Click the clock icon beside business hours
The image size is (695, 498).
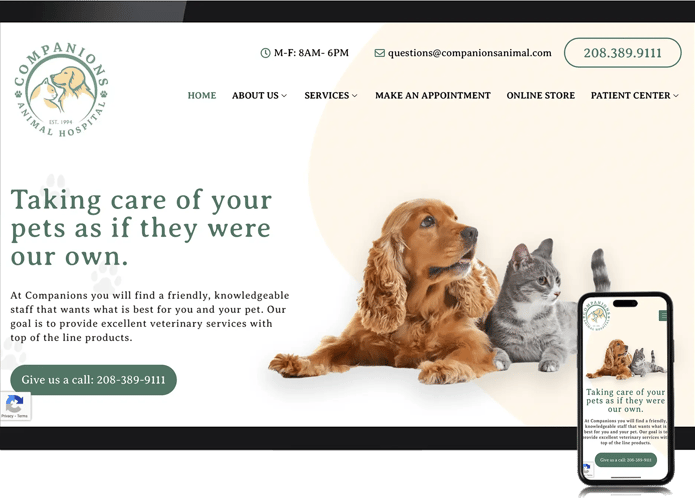(265, 53)
